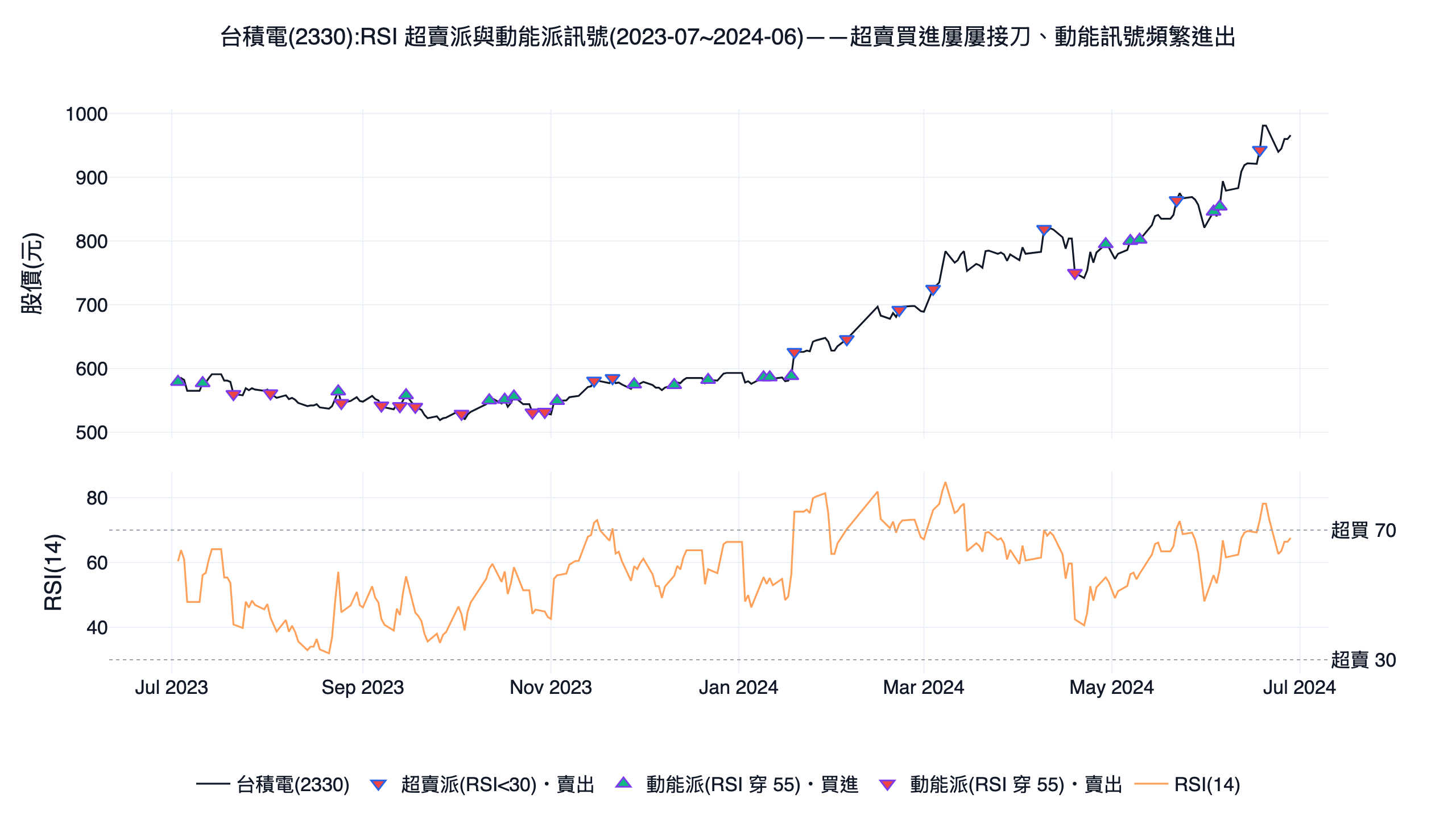Click the Jul 2024 x-axis label
This screenshot has height=819, width=1456.
(x=1299, y=687)
